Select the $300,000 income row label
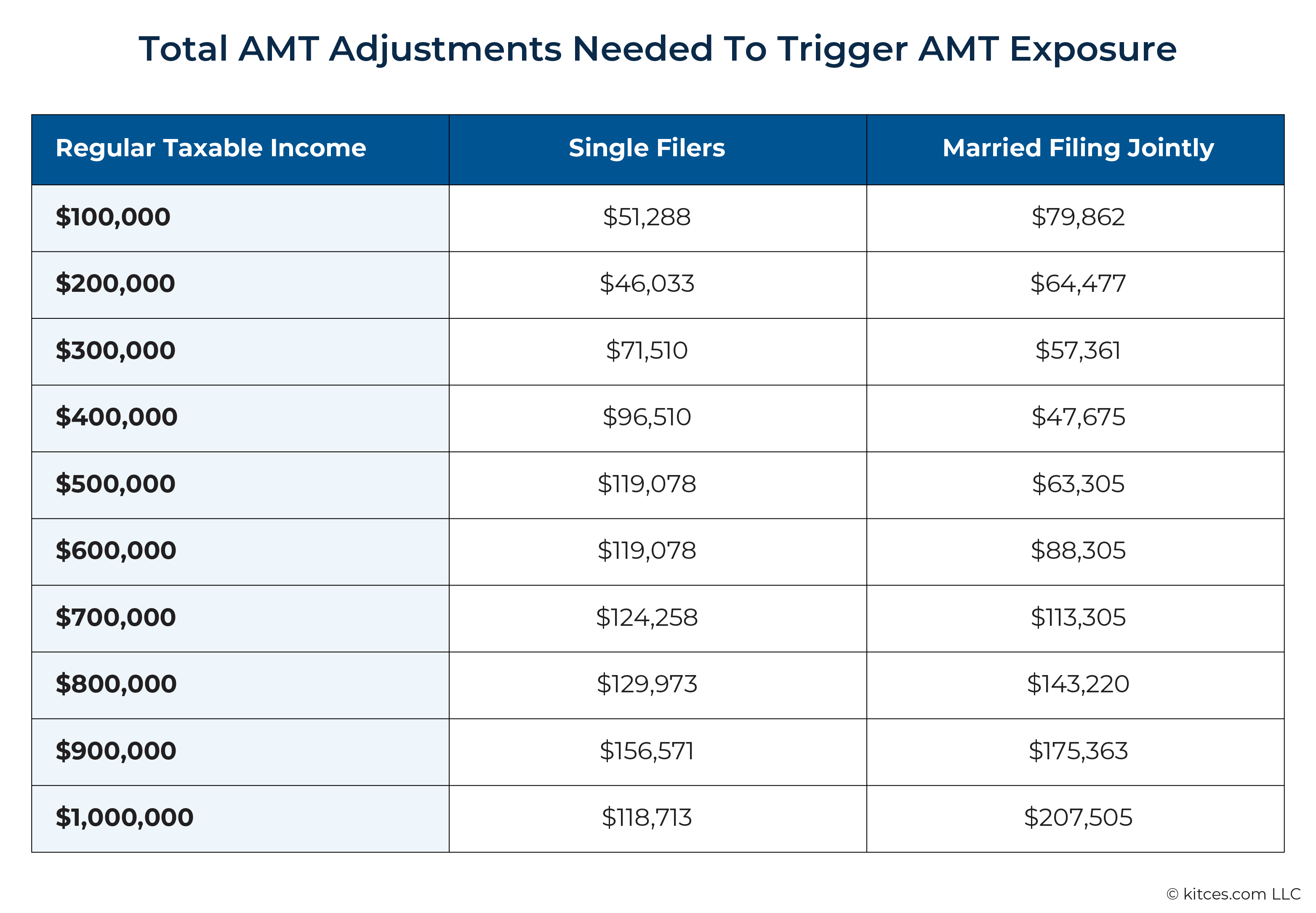Screen dimensions: 1316x913 115,350
